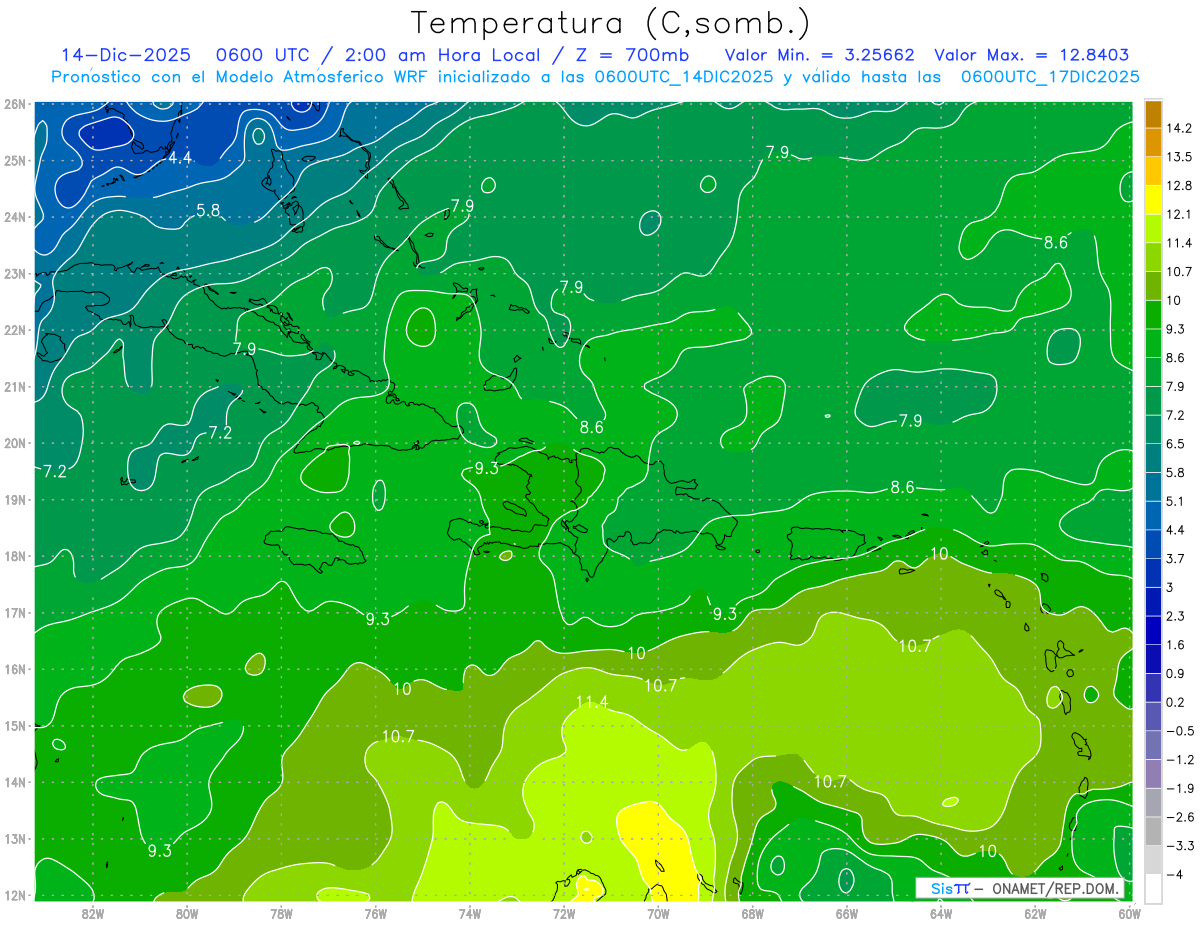The width and height of the screenshot is (1200, 927).
Task: Click the "66W" longitude axis label
Action: coord(846,913)
